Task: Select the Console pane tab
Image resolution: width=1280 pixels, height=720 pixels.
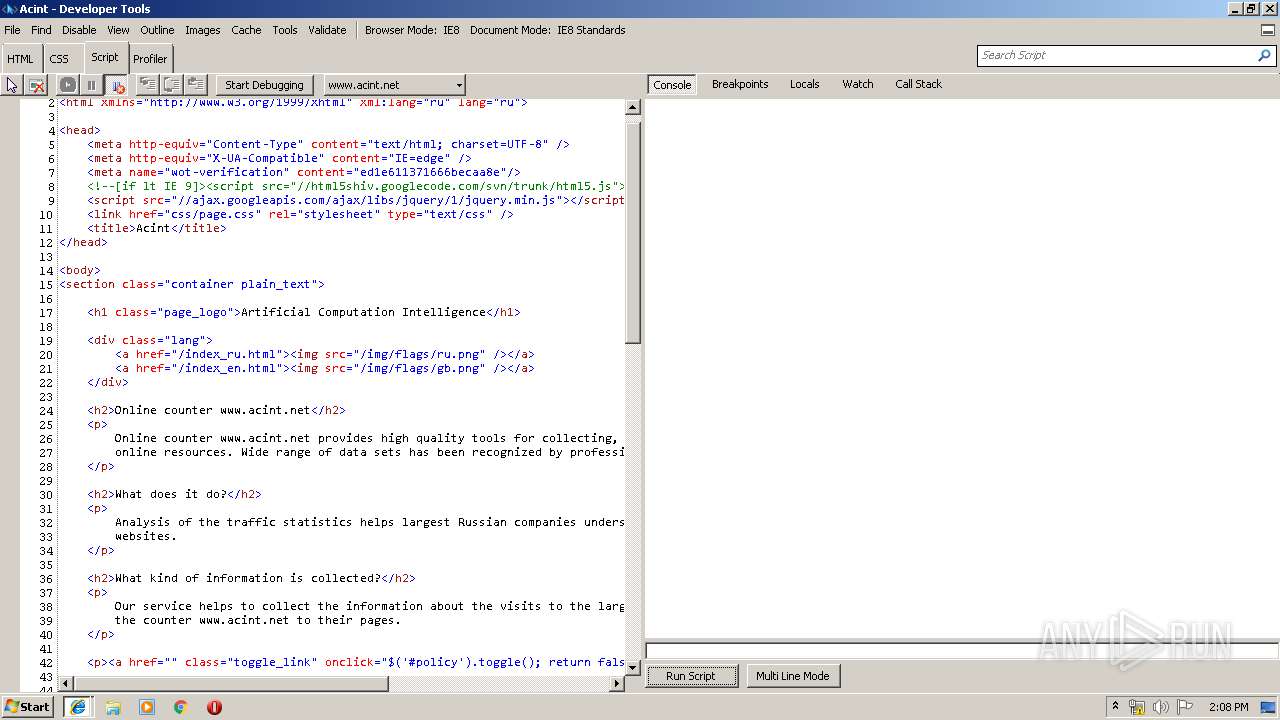Action: [x=672, y=85]
